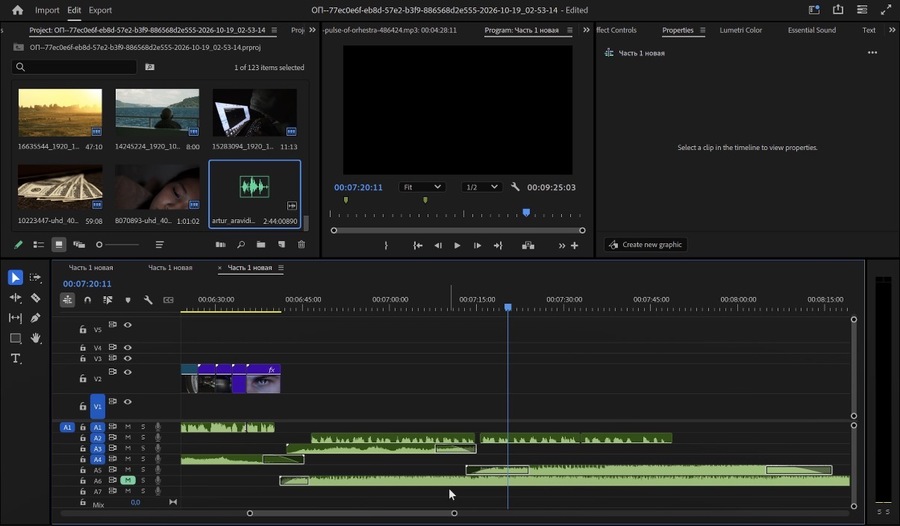Screen dimensions: 900x526
Task: Toggle lock on V2 track
Action: [83, 378]
